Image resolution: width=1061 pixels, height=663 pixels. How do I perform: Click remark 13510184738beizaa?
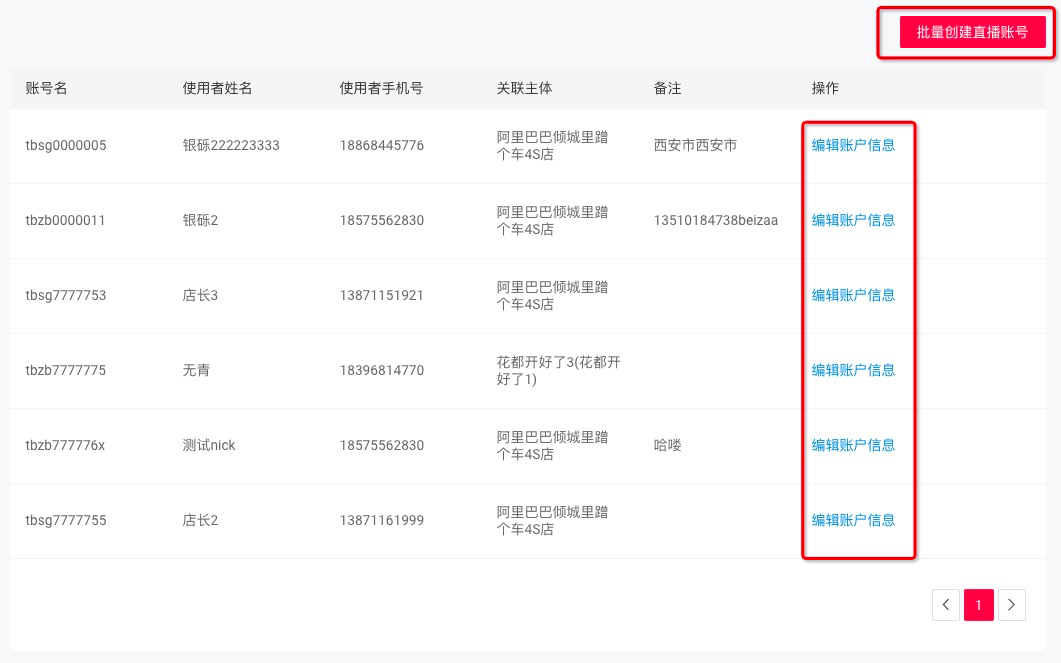pyautogui.click(x=715, y=220)
